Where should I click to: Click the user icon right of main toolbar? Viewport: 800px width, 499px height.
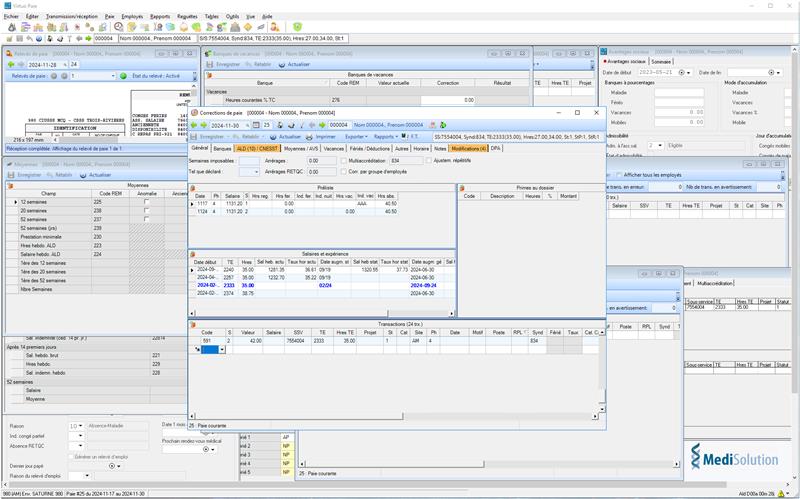tap(274, 27)
